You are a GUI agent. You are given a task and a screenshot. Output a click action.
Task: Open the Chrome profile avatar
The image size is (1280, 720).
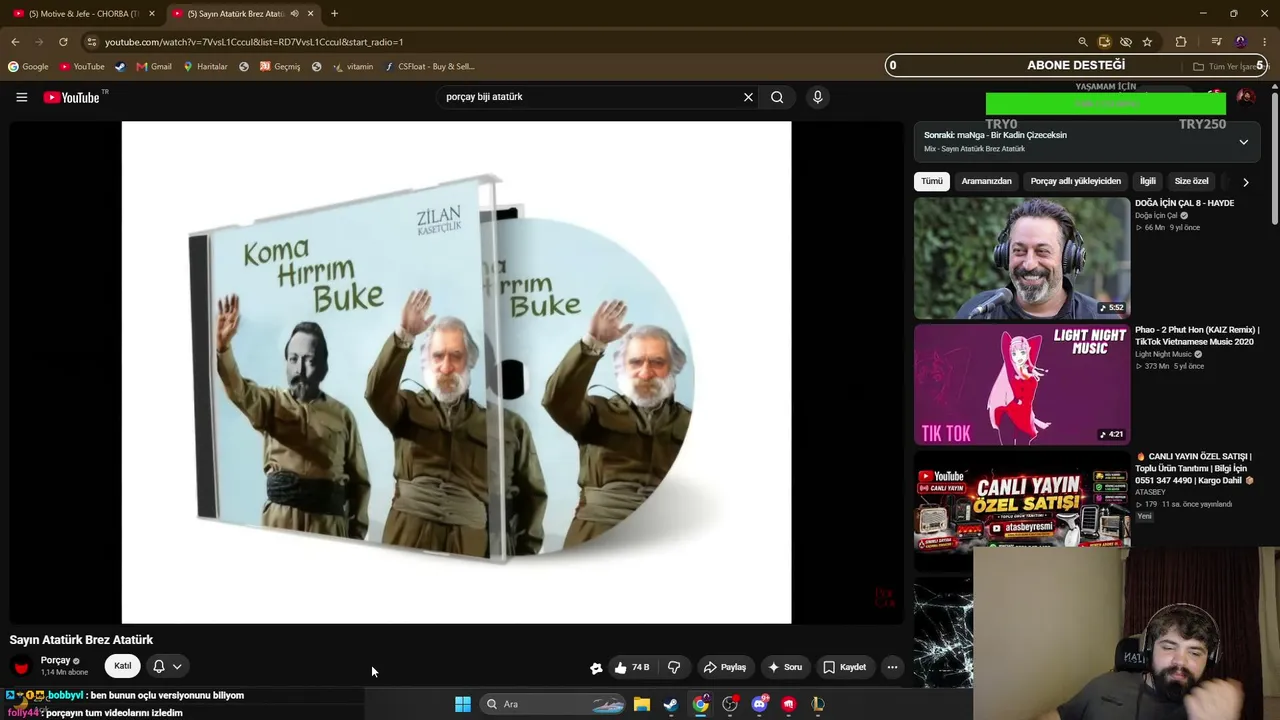coord(1241,42)
